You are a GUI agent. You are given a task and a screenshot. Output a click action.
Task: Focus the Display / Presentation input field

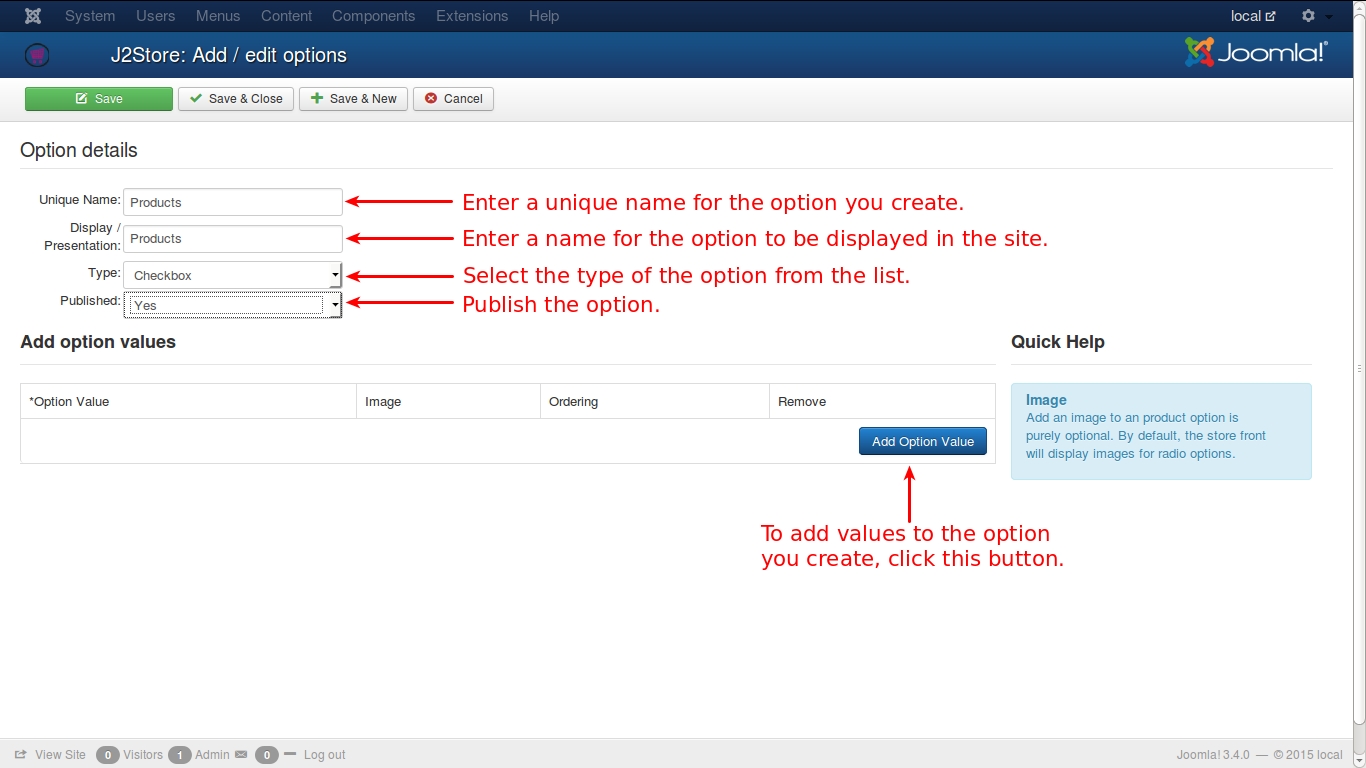click(x=233, y=239)
